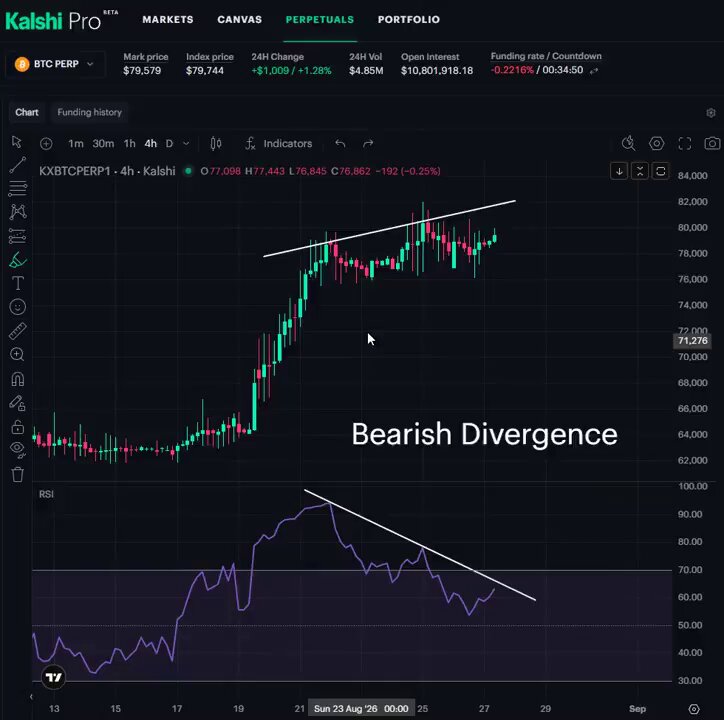
Task: Open the PERPETUALS tab
Action: (320, 19)
